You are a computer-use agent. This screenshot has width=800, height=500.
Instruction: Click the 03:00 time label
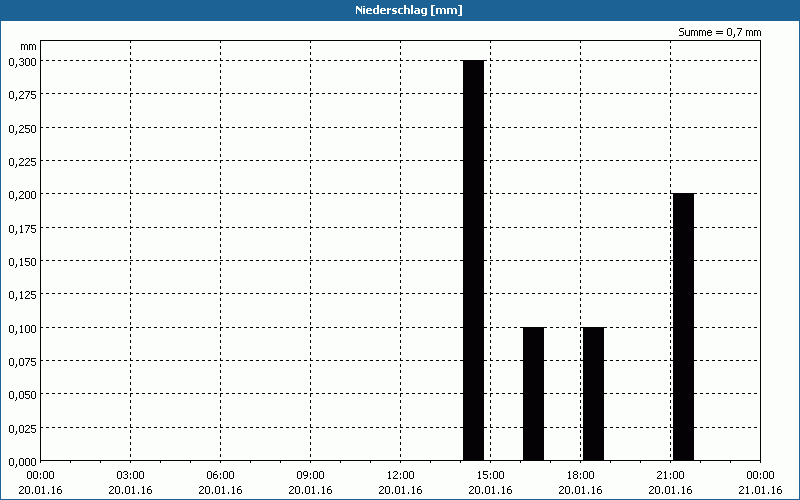pyautogui.click(x=131, y=476)
